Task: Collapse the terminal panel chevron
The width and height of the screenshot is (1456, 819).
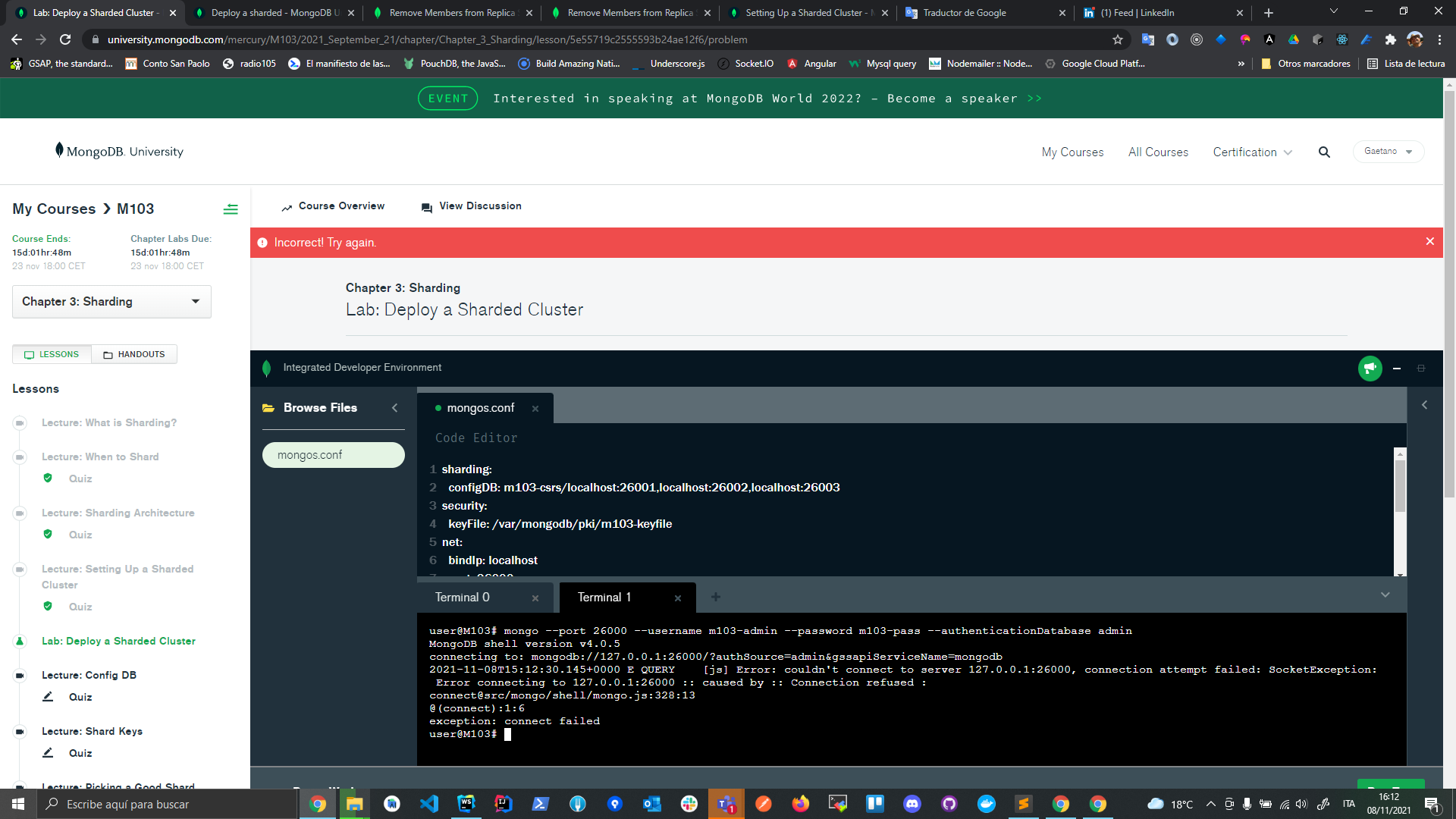Action: tap(1385, 595)
